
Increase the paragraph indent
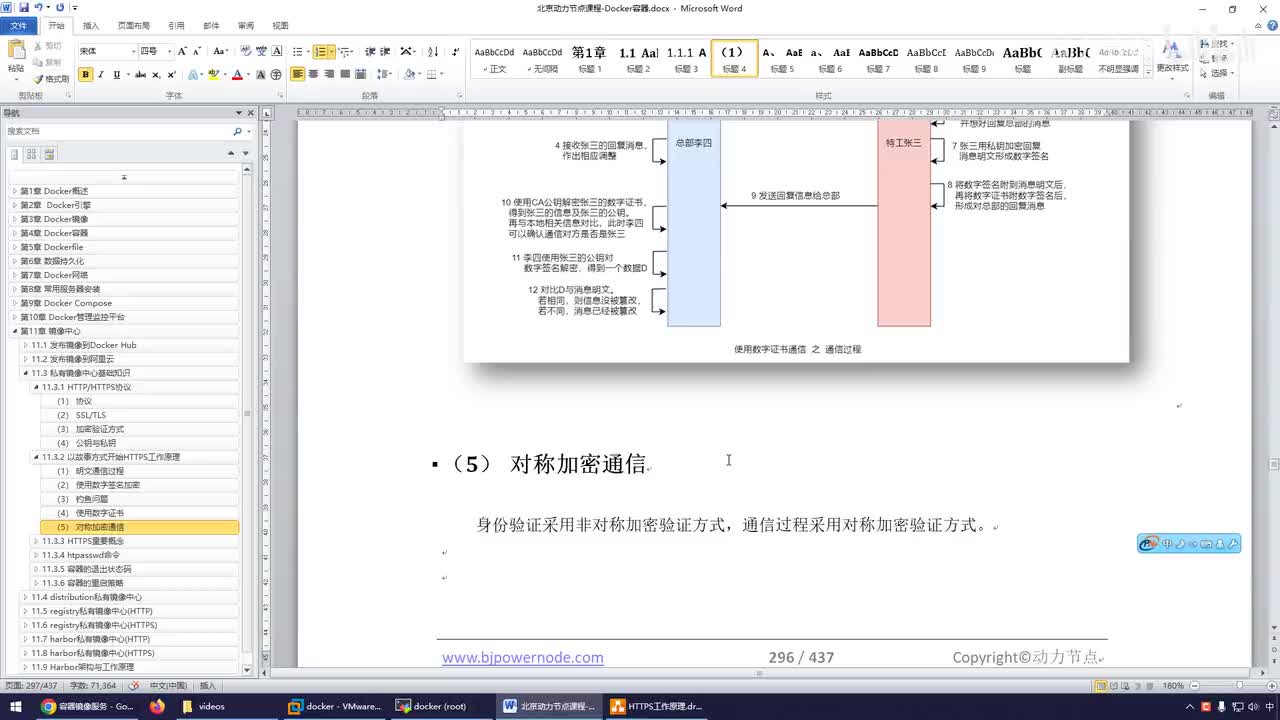pos(385,51)
